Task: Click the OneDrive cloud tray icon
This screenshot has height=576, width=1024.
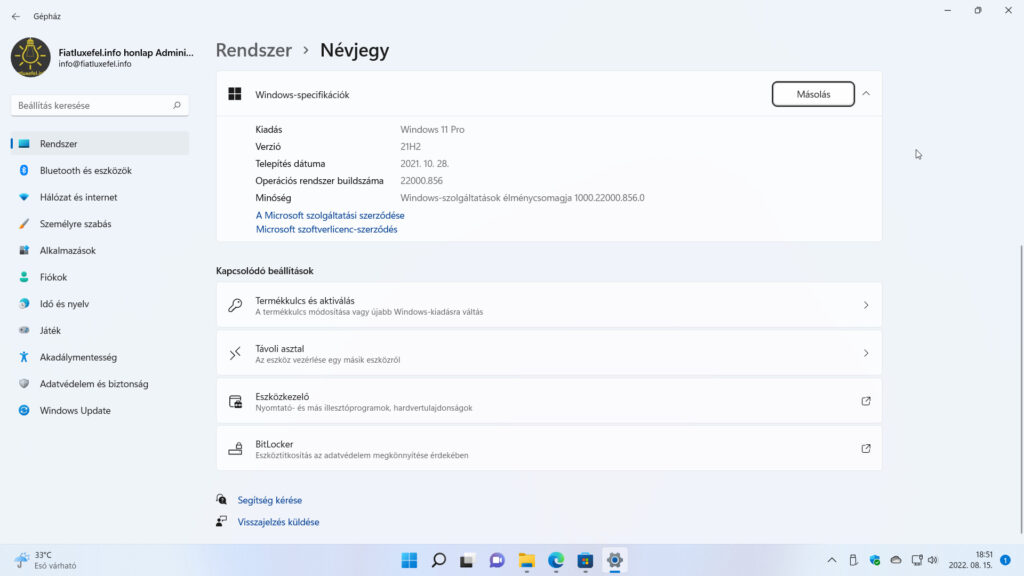Action: click(x=896, y=560)
